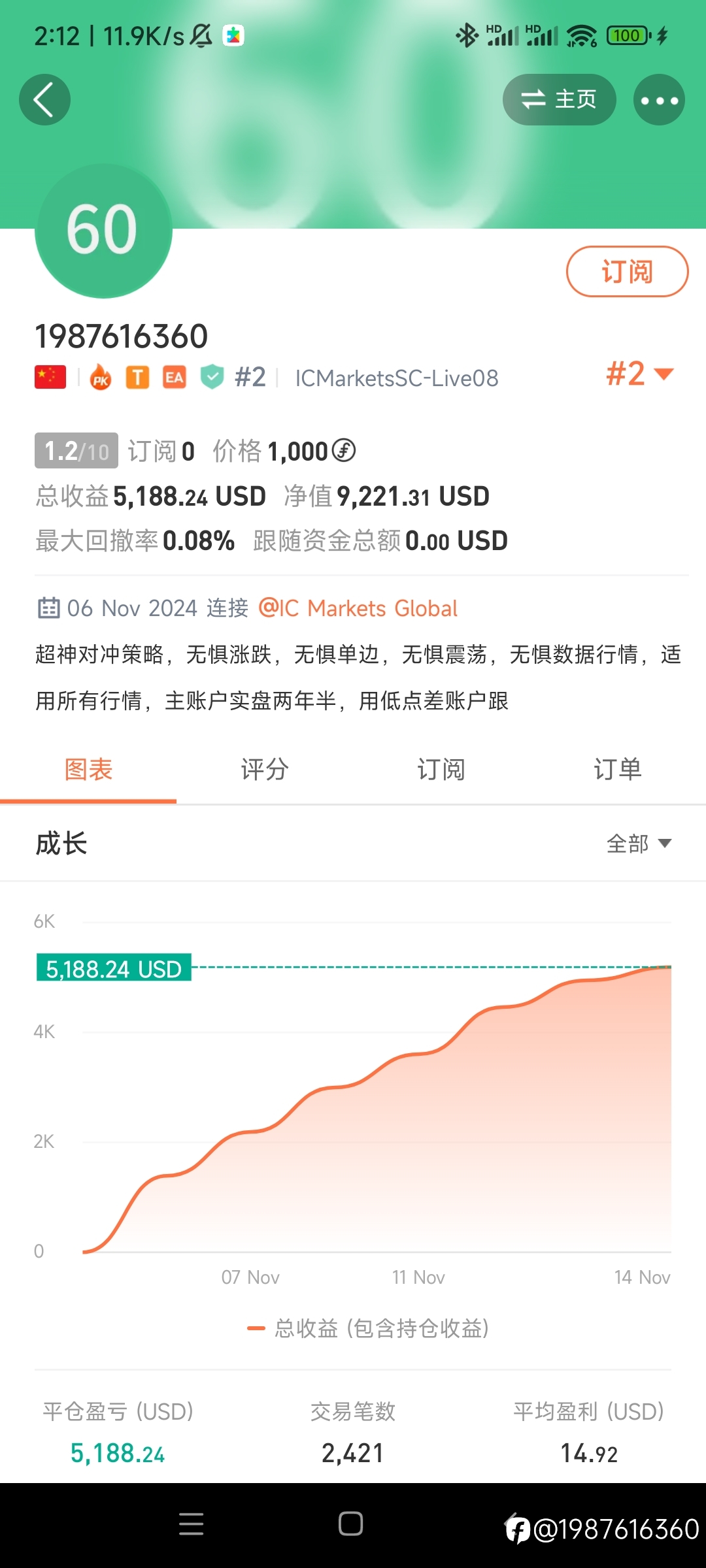Select the 图表 tab
The image size is (706, 1568).
click(x=88, y=770)
